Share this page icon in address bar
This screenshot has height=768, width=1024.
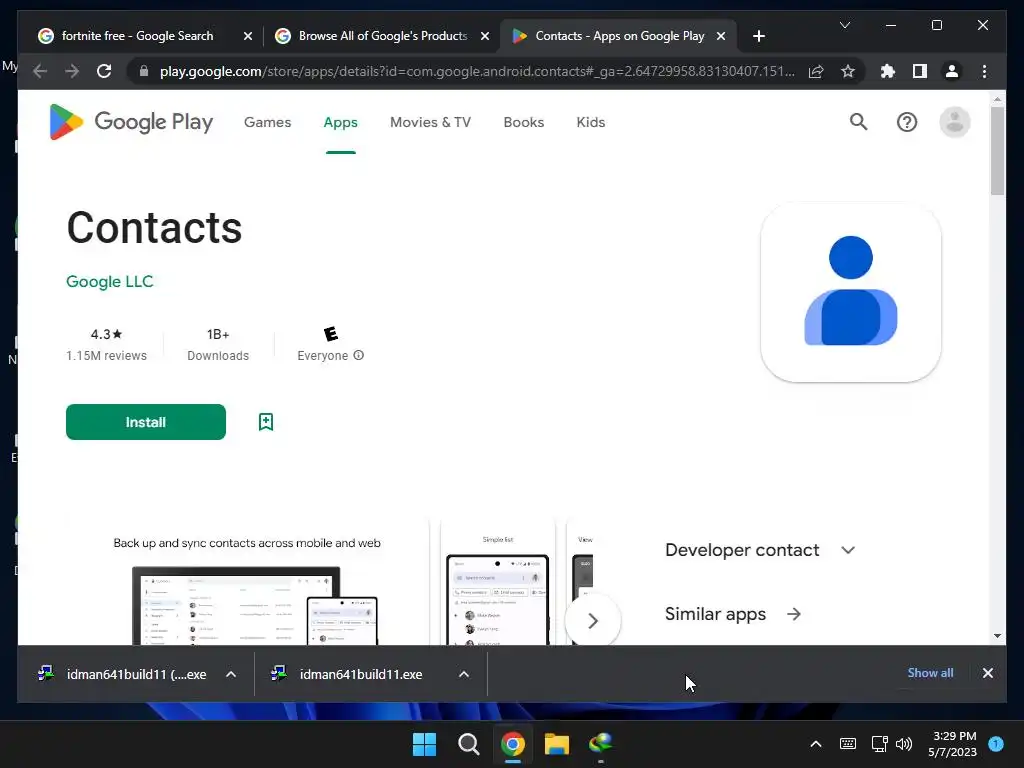coord(816,71)
